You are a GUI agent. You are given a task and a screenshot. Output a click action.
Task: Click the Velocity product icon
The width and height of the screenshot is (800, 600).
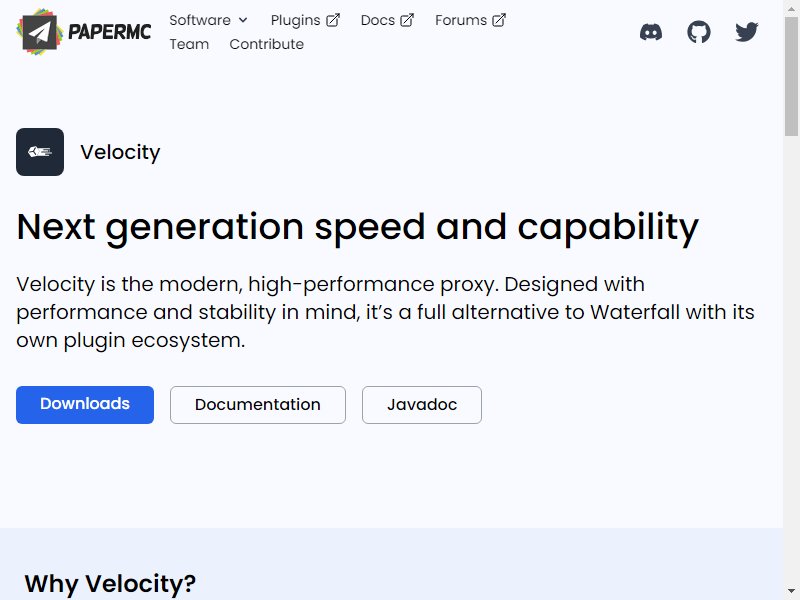pyautogui.click(x=40, y=152)
